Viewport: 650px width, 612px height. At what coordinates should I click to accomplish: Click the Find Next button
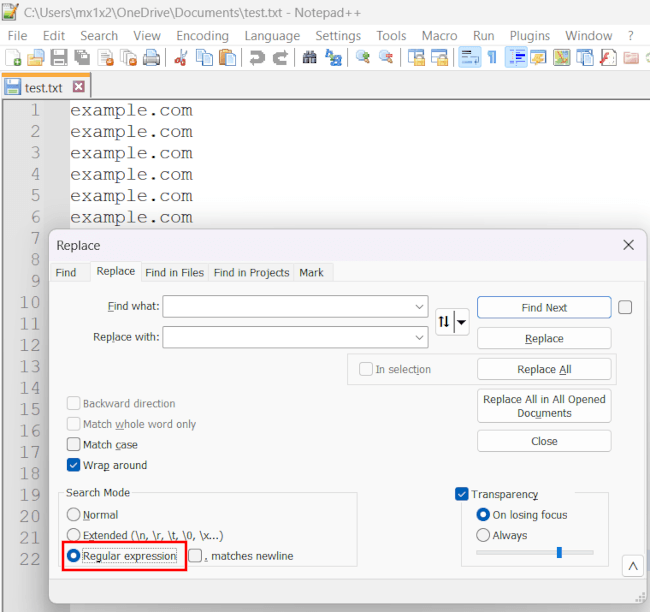[544, 308]
